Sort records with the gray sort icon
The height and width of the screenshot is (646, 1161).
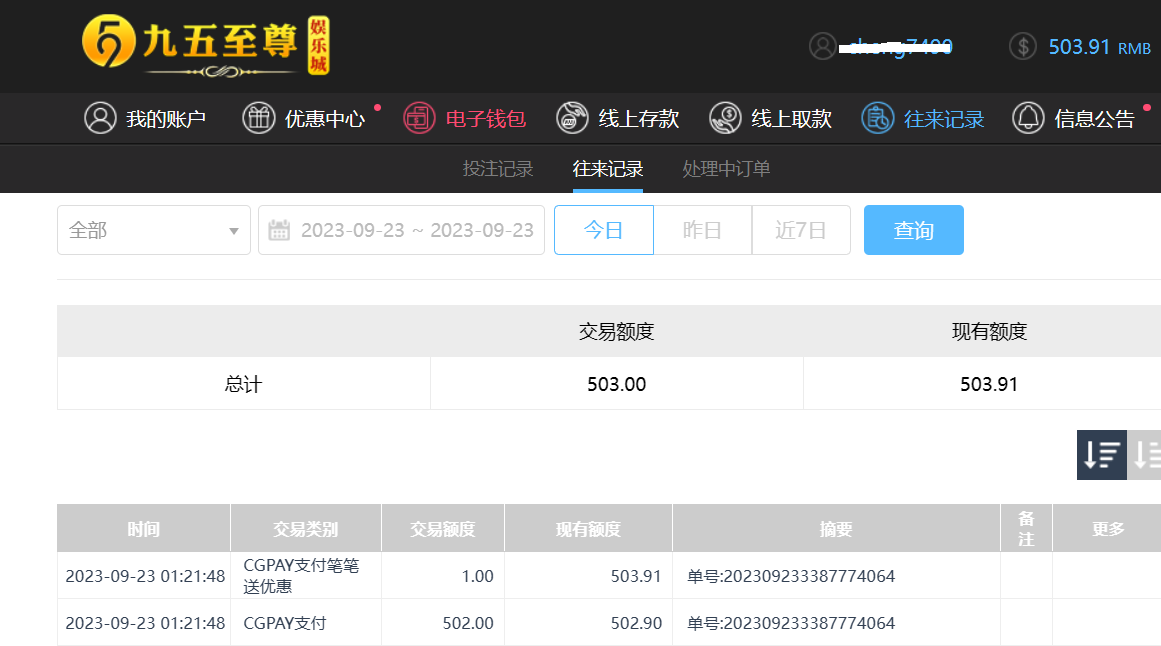1145,455
